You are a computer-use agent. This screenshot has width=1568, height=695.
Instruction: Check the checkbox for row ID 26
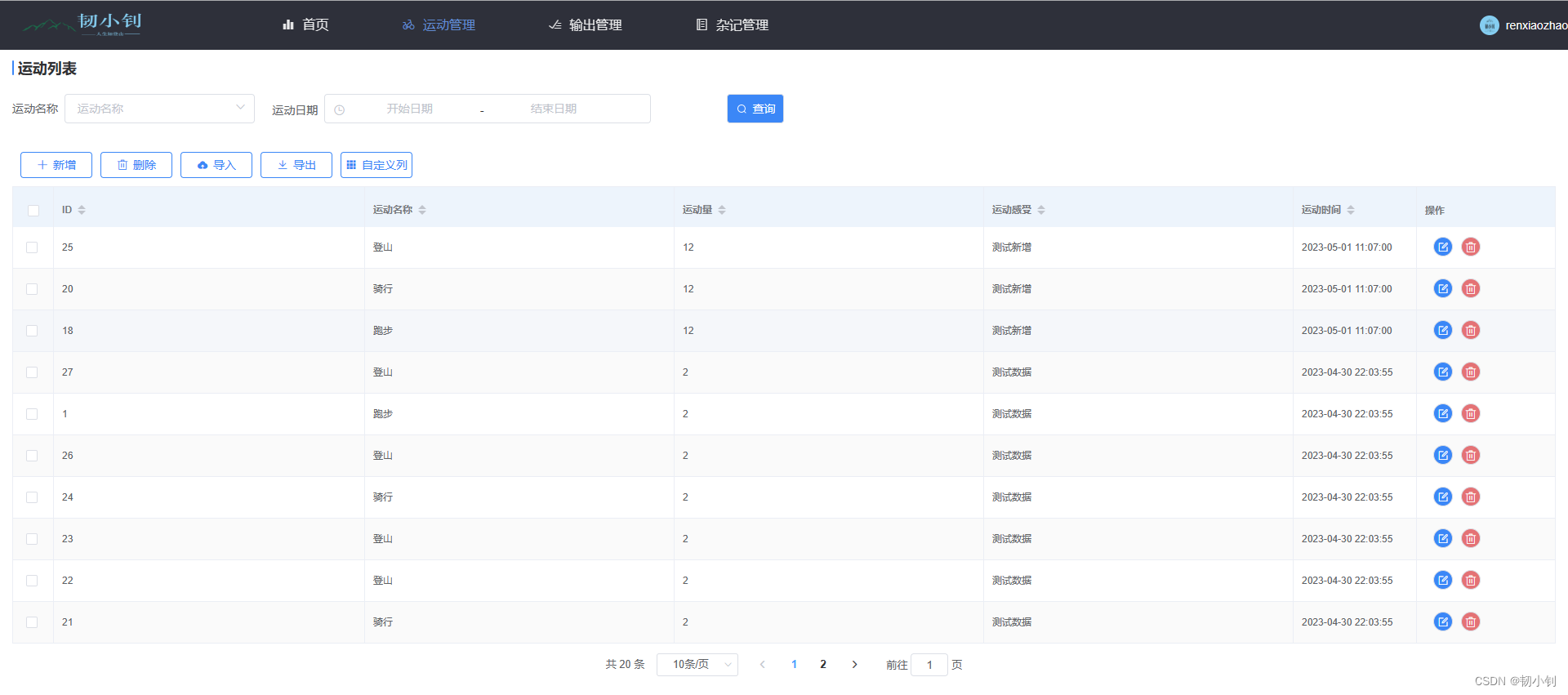pyautogui.click(x=32, y=456)
